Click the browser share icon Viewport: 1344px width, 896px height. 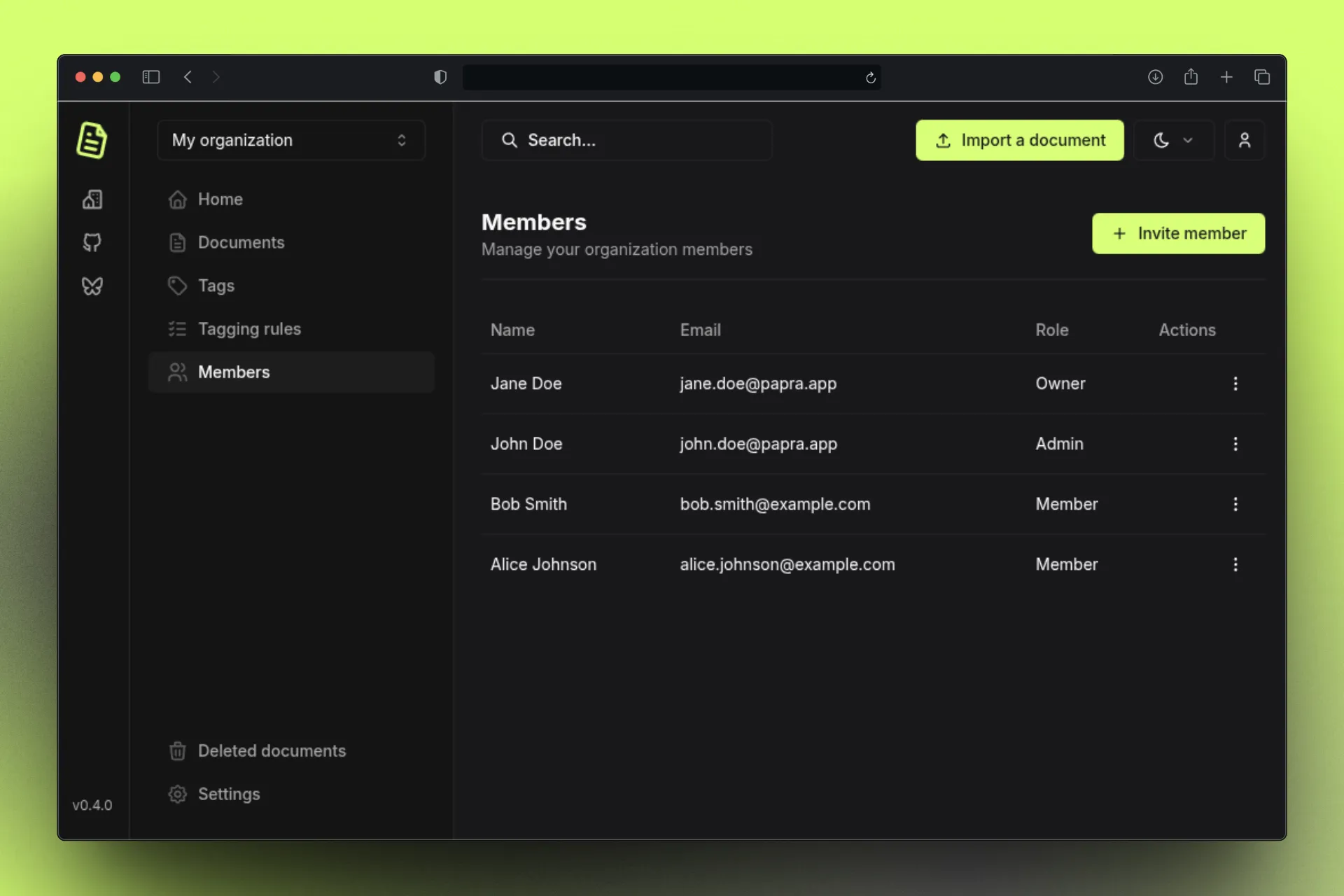click(x=1191, y=77)
